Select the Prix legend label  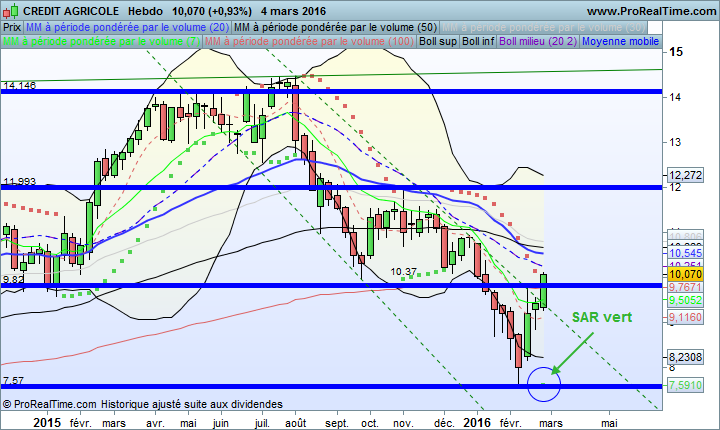(12, 27)
